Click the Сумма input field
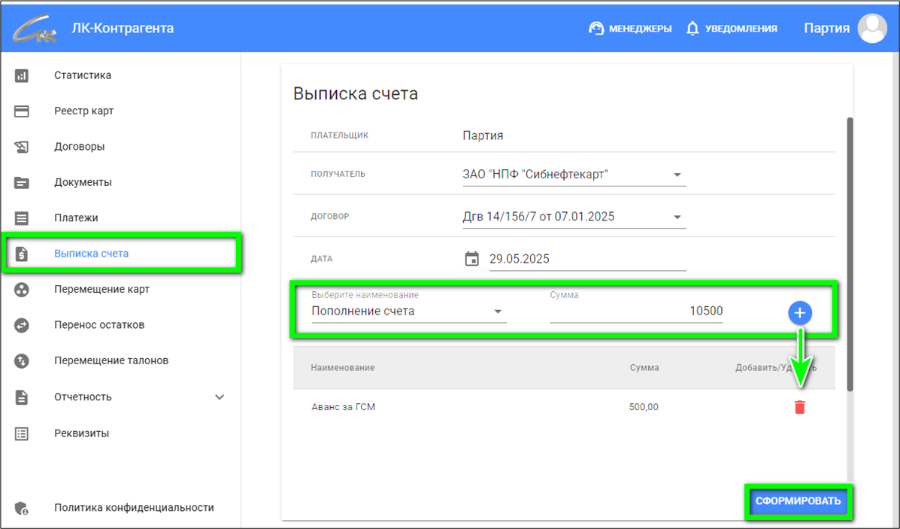Image resolution: width=900 pixels, height=529 pixels. click(636, 312)
